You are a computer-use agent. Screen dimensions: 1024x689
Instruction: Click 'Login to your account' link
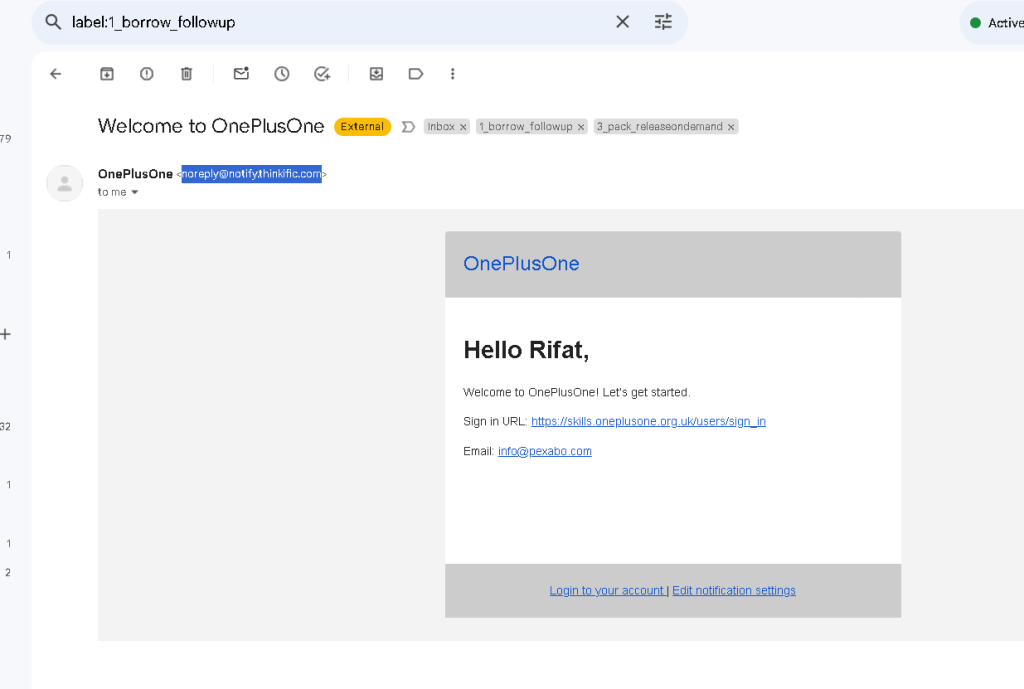coord(607,590)
